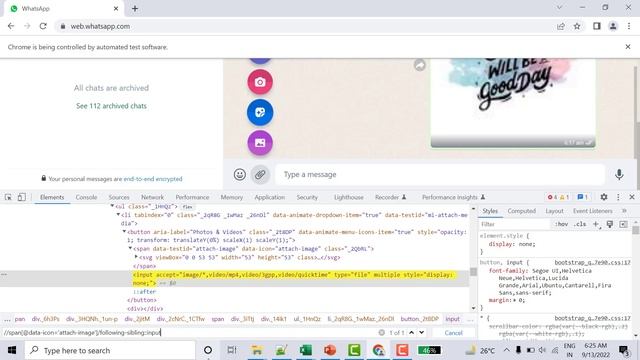Reload the WhatsApp page
Viewport: 640px width, 360px height.
pyautogui.click(x=43, y=26)
